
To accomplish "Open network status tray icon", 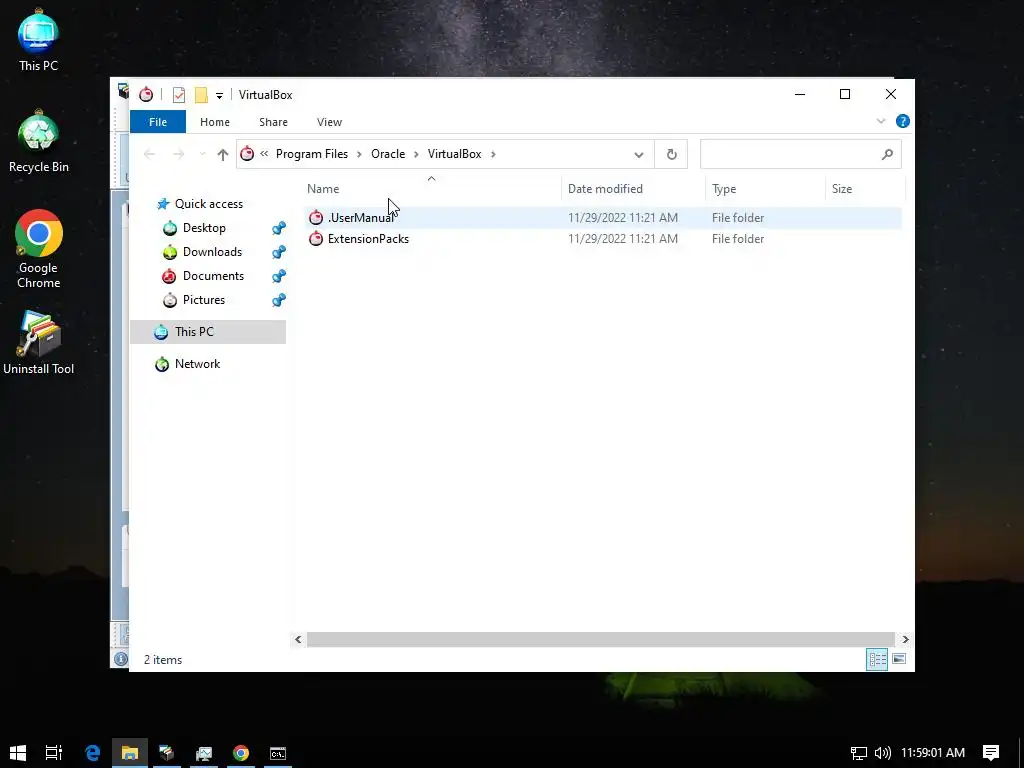I will [859, 753].
